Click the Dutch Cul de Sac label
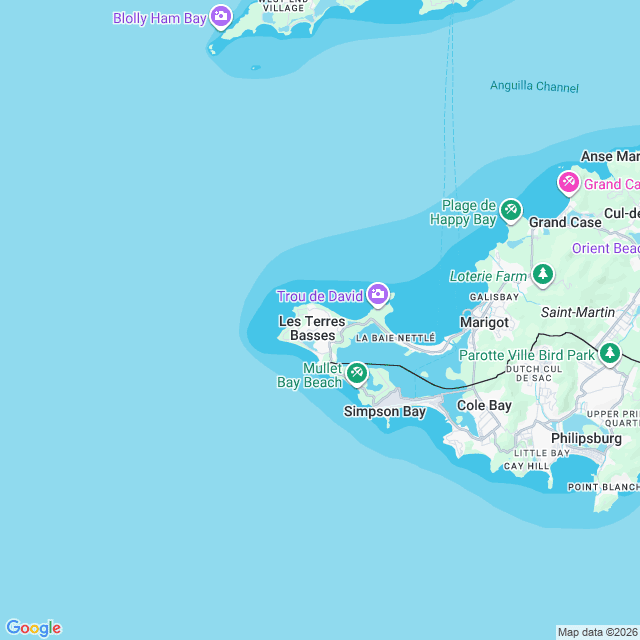This screenshot has height=640, width=640. click(x=534, y=373)
